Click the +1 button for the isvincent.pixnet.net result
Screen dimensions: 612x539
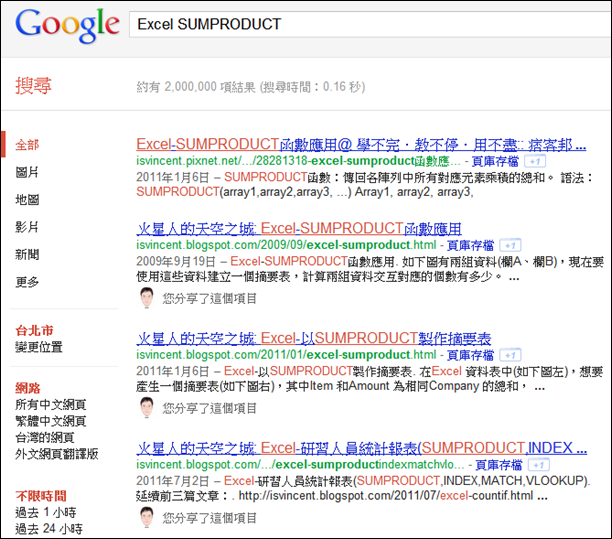tap(535, 161)
